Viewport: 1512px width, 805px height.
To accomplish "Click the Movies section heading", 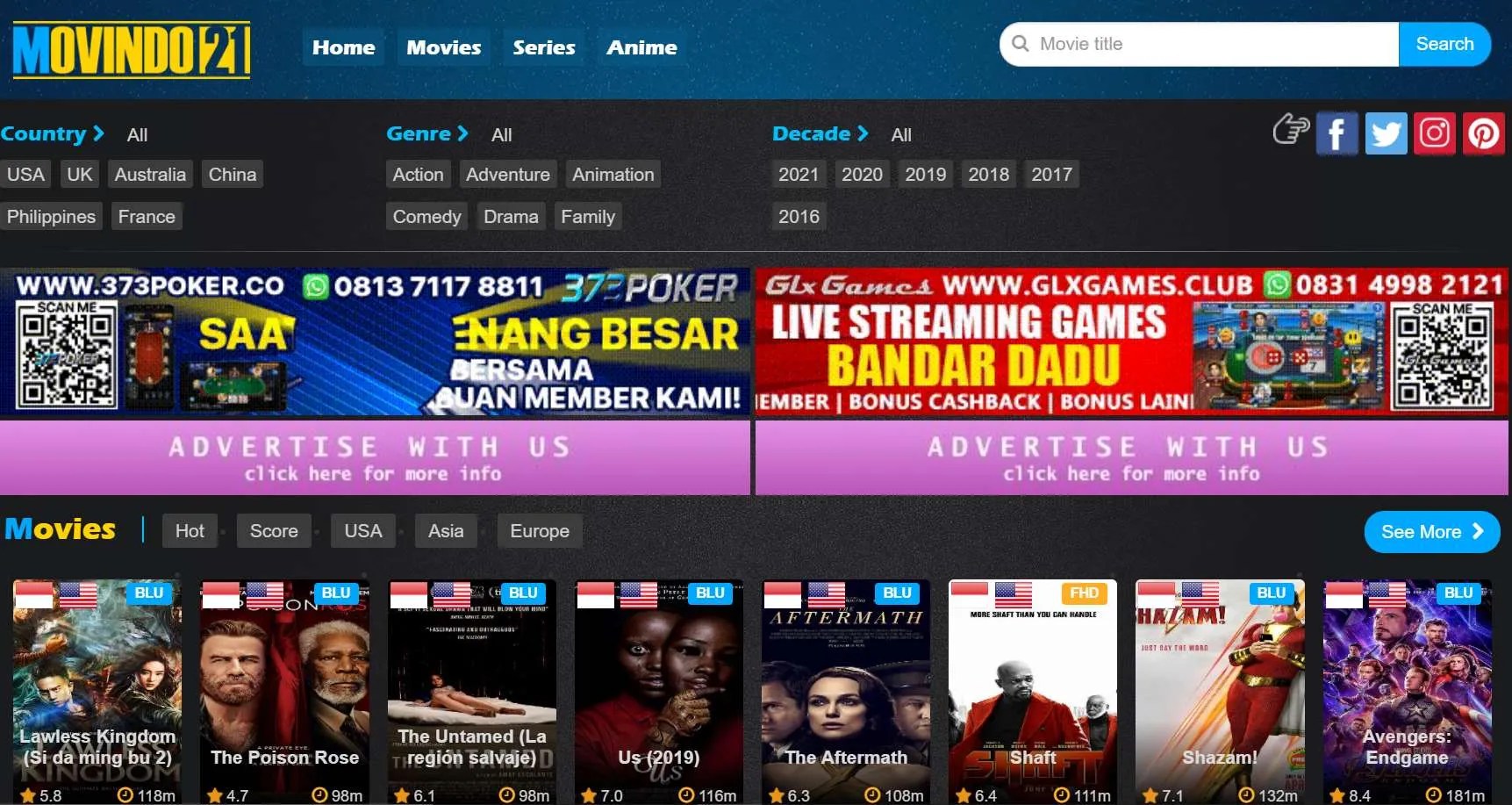I will click(61, 529).
